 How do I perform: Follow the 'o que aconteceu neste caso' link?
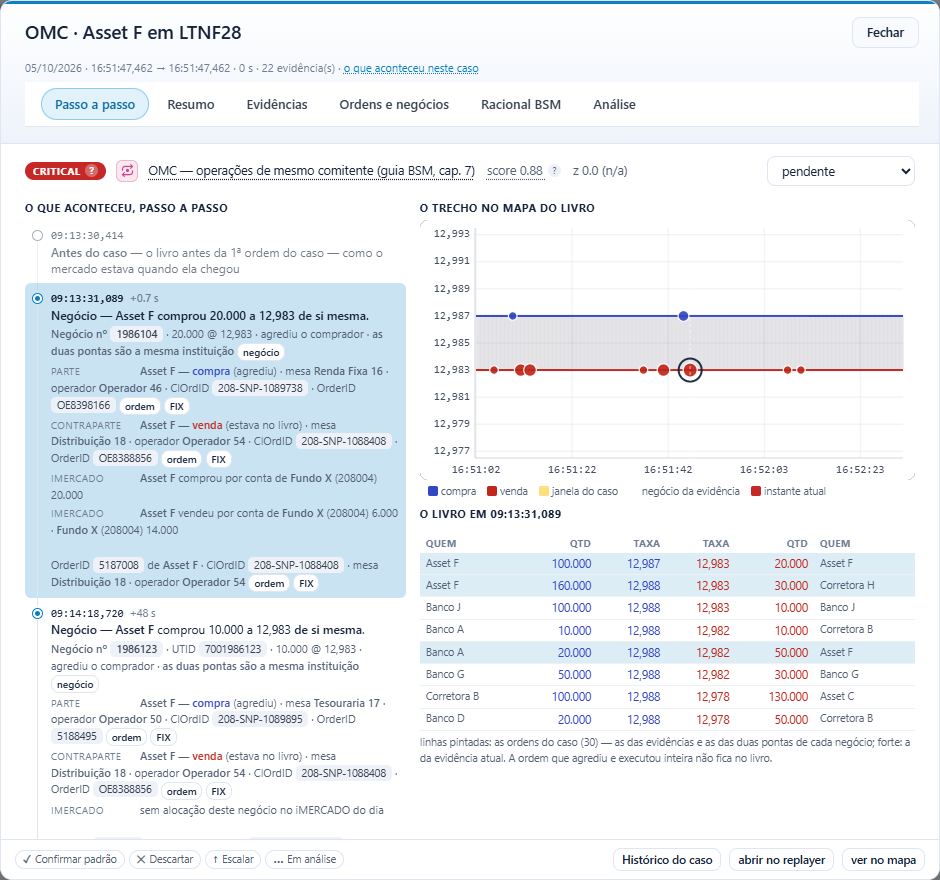point(411,68)
